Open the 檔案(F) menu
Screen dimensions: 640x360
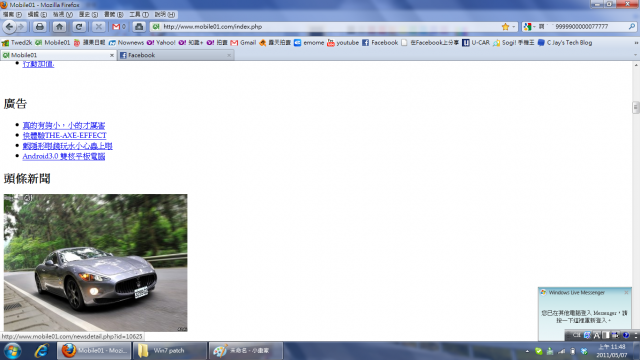click(12, 15)
